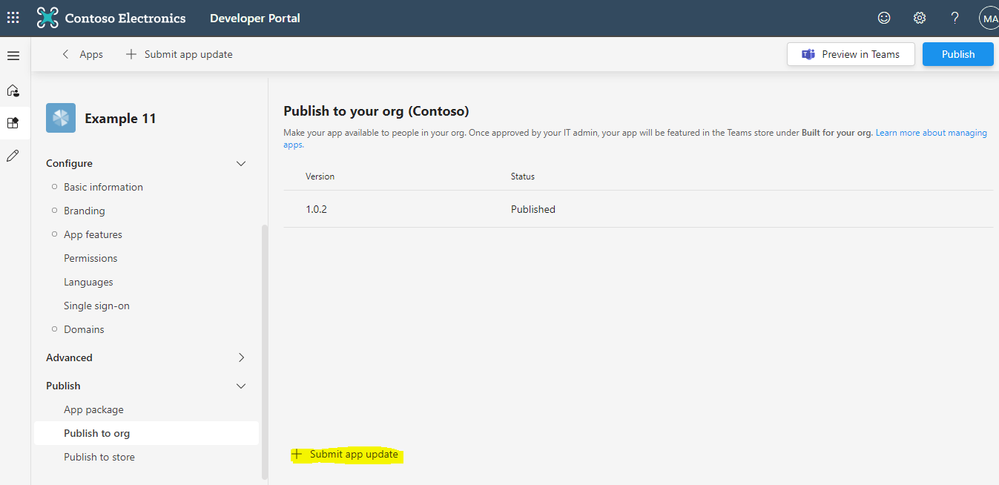Viewport: 999px width, 485px height.
Task: Select Publish to store in sidebar
Action: (99, 457)
